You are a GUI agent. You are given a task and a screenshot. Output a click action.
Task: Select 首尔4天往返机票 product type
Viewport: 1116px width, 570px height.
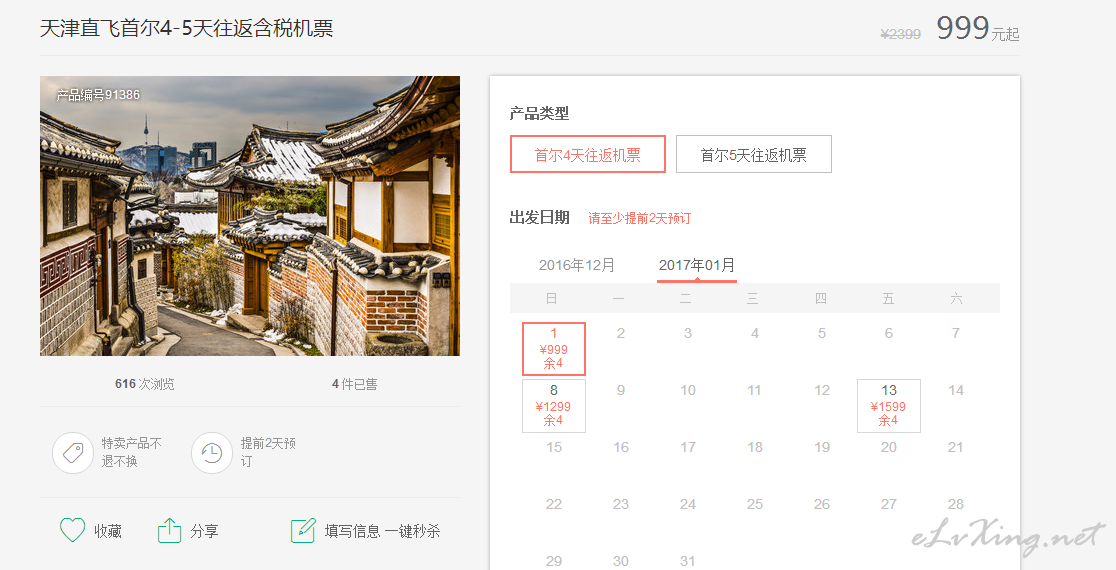(x=588, y=154)
